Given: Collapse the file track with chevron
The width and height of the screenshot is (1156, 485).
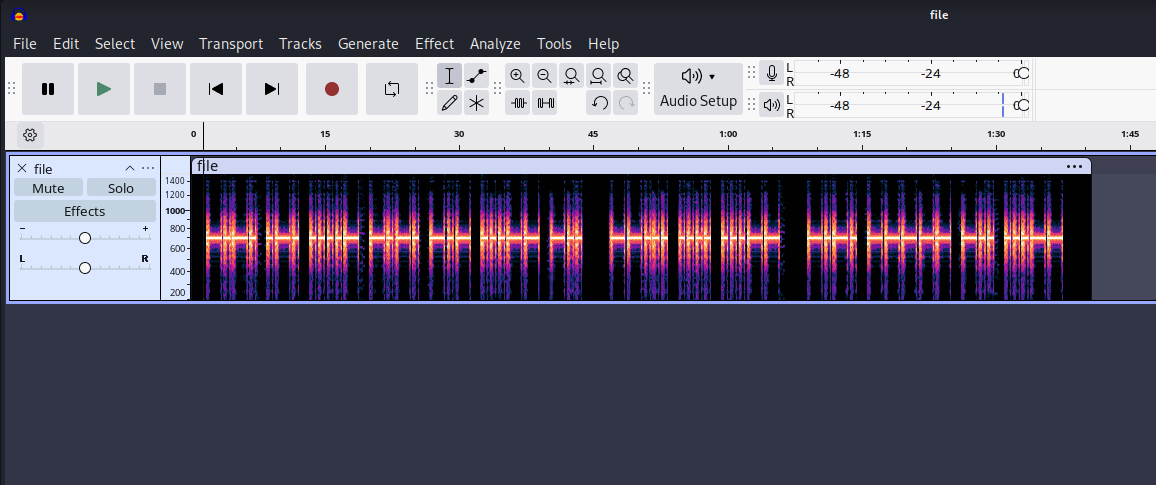Looking at the screenshot, I should tap(129, 169).
